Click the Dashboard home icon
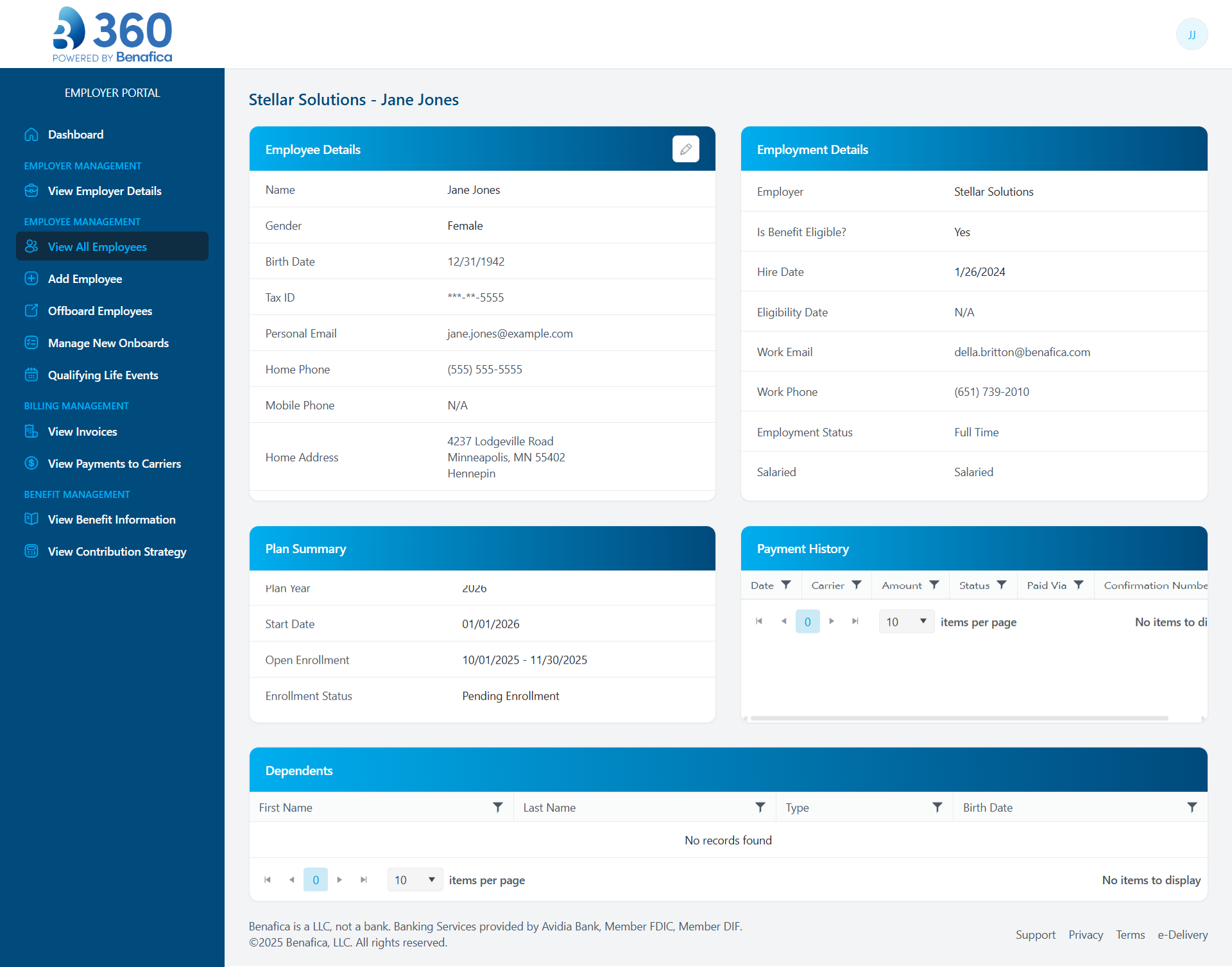This screenshot has width=1232, height=967. click(x=31, y=134)
